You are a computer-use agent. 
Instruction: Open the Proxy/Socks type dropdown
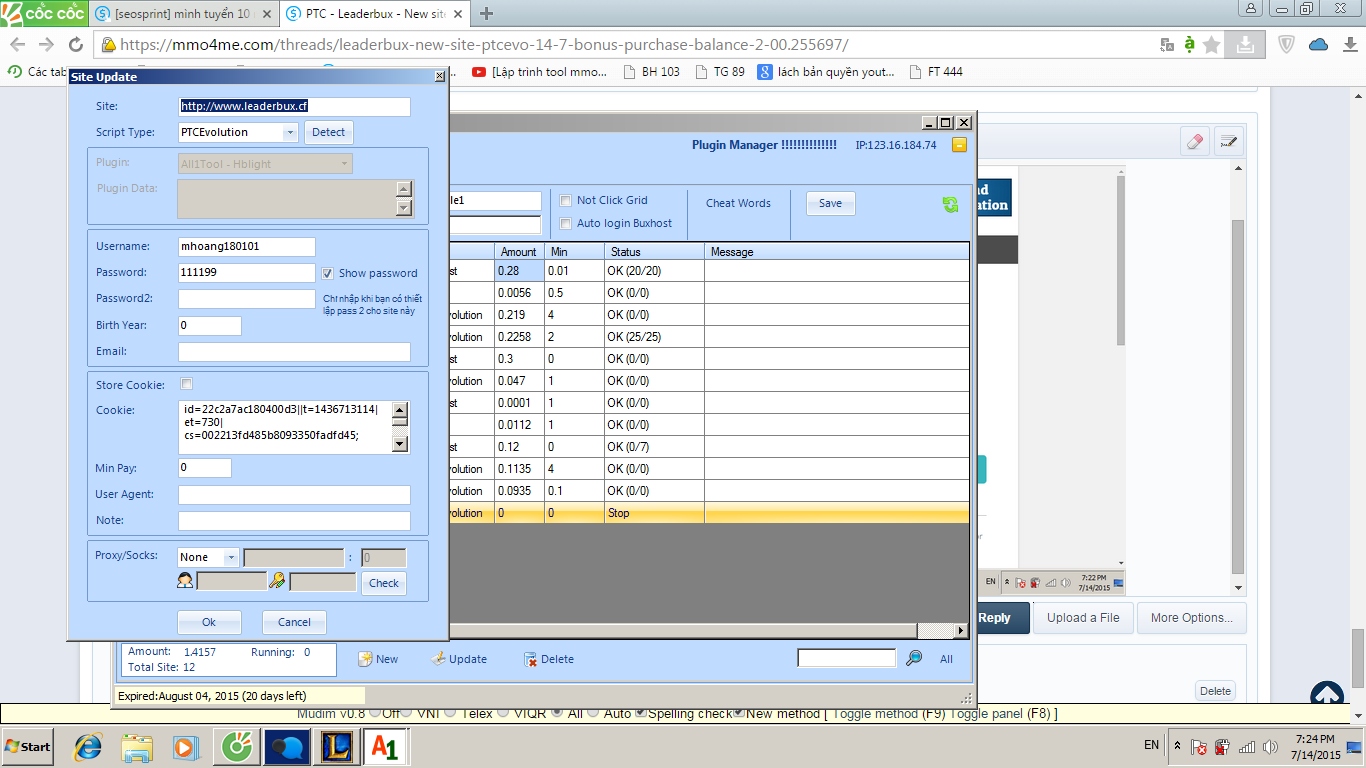tap(231, 557)
